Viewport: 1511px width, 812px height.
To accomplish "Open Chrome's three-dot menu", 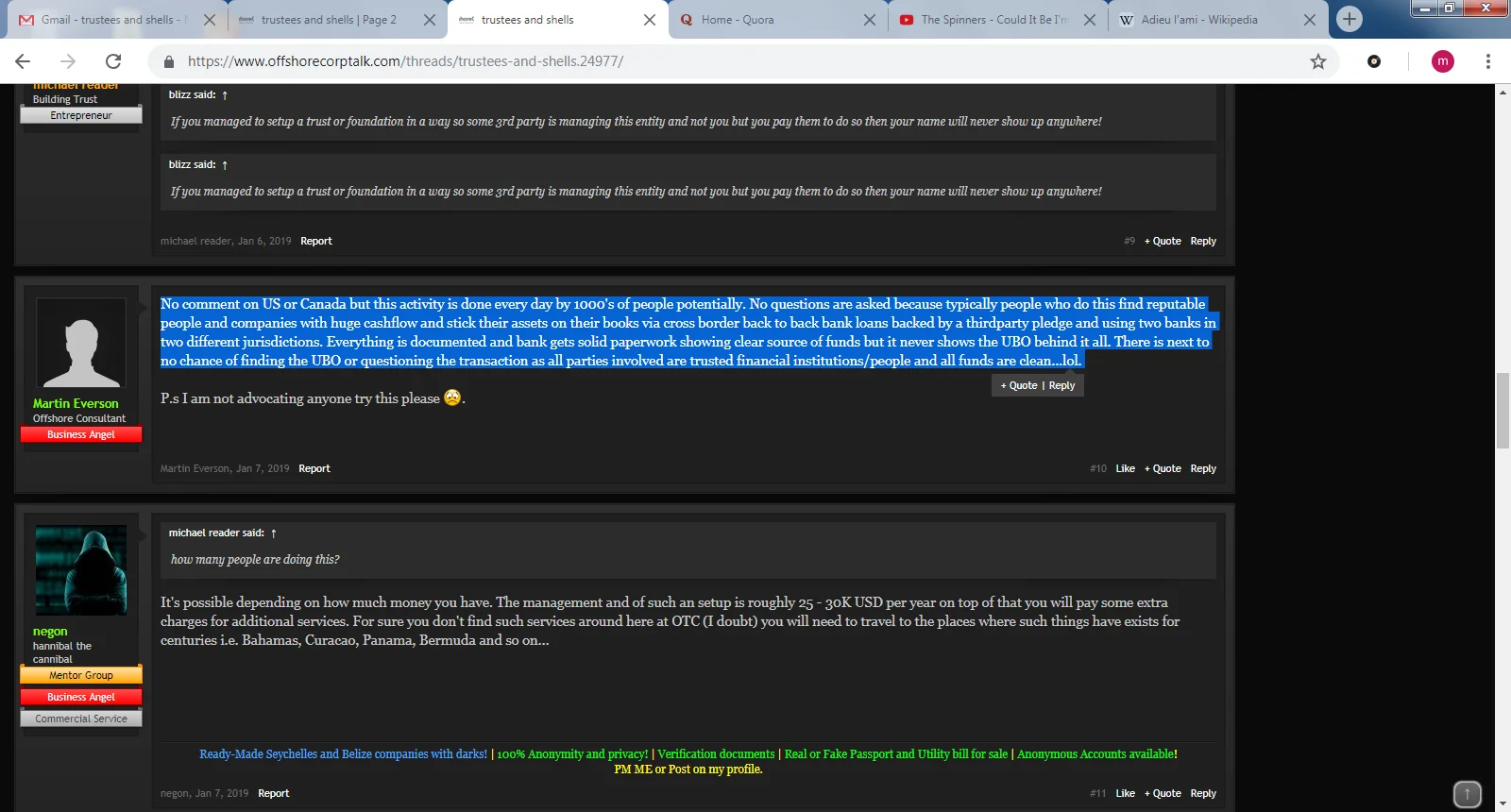I will pos(1488,61).
